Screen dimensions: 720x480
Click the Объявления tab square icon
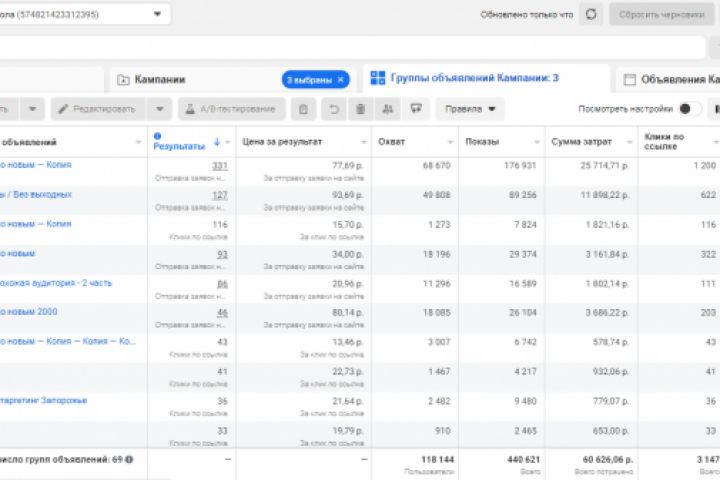point(630,79)
